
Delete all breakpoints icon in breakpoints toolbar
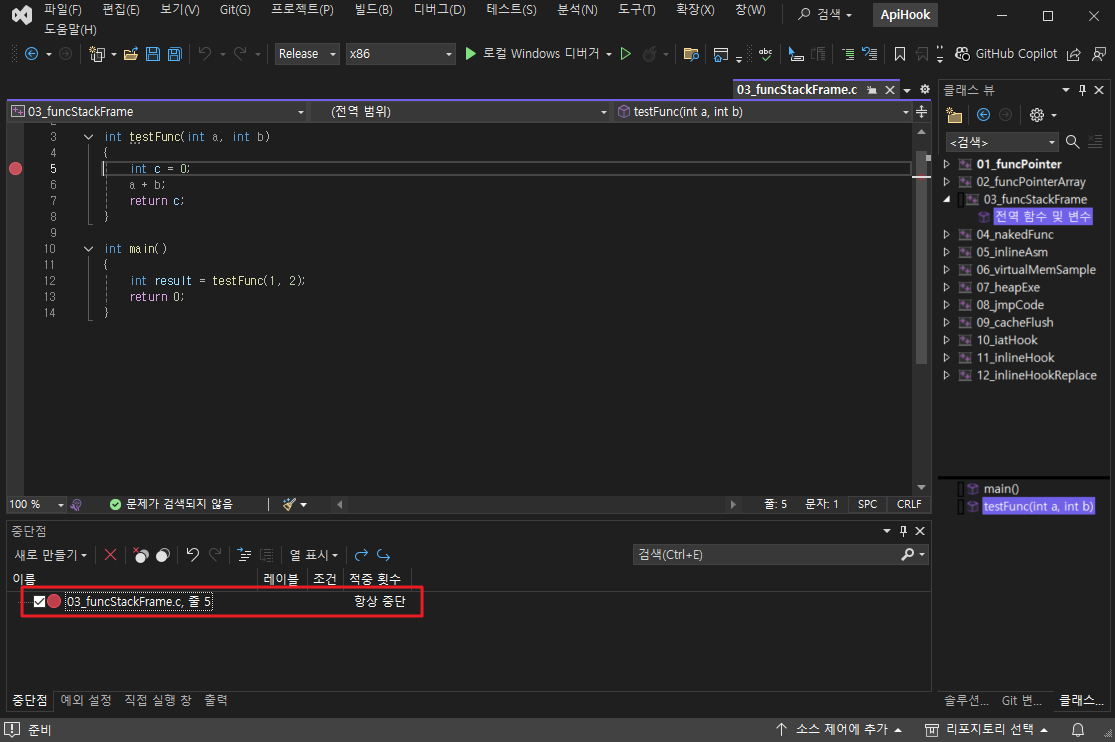141,555
